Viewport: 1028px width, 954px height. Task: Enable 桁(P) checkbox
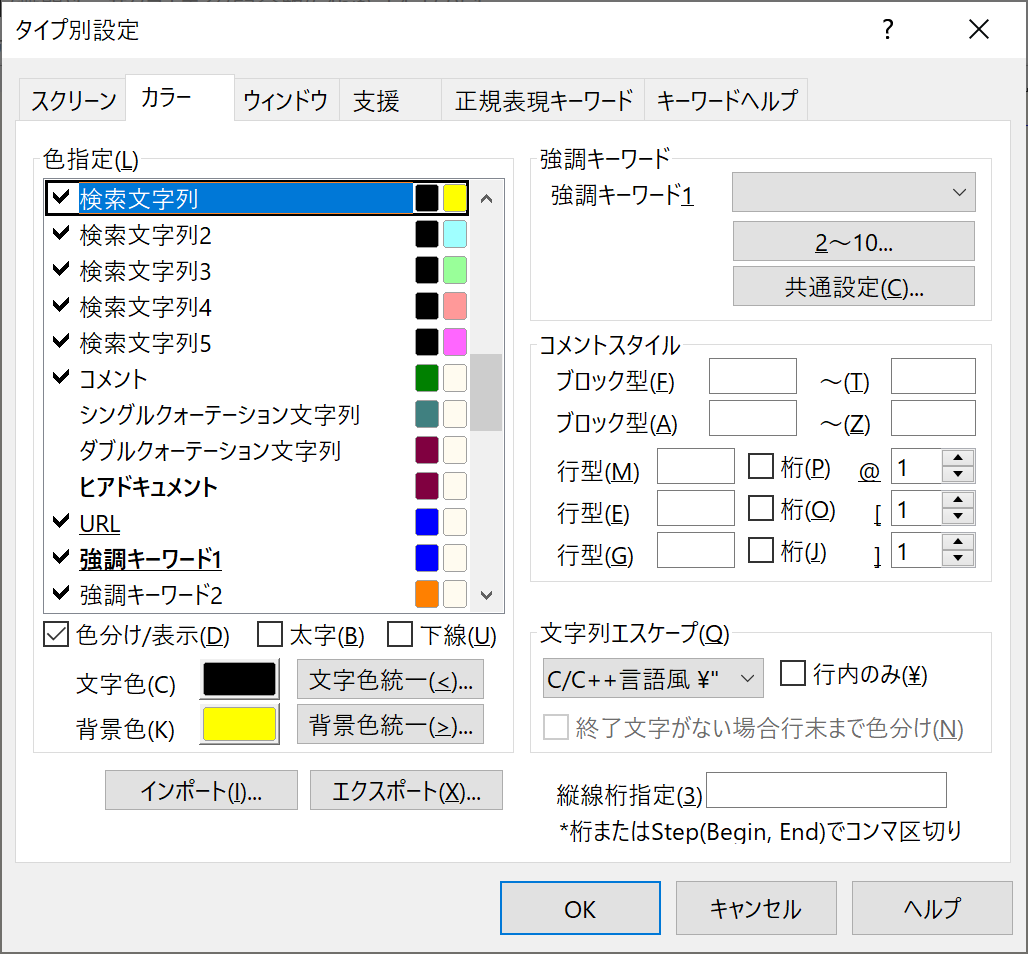[761, 466]
